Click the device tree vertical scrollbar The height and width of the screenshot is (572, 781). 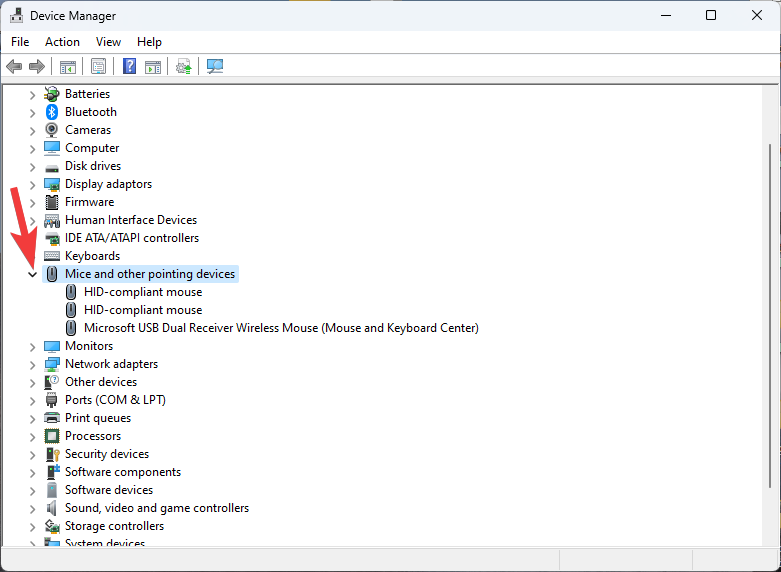click(x=770, y=315)
